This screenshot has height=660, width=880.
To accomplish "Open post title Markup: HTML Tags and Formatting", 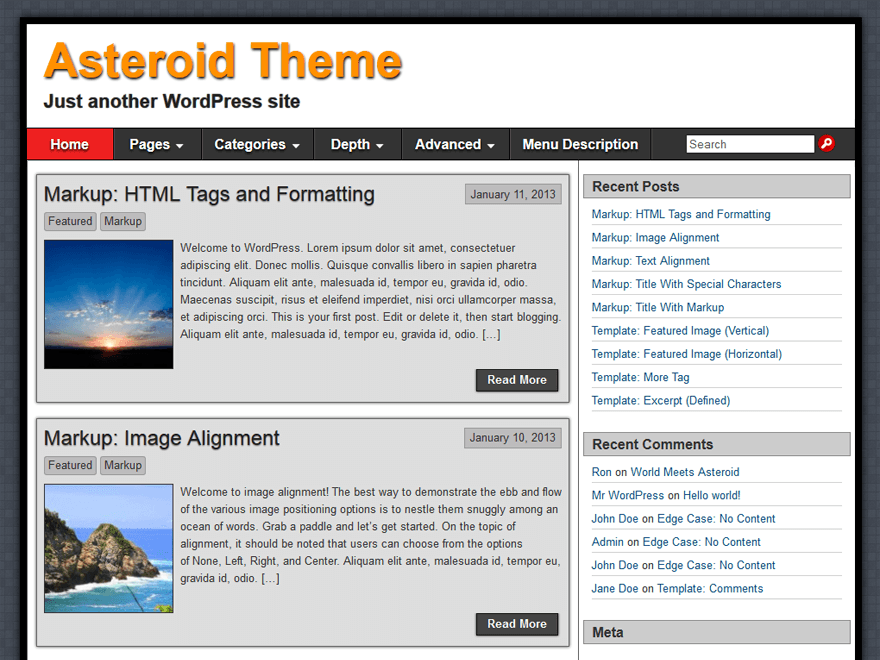I will pos(209,194).
